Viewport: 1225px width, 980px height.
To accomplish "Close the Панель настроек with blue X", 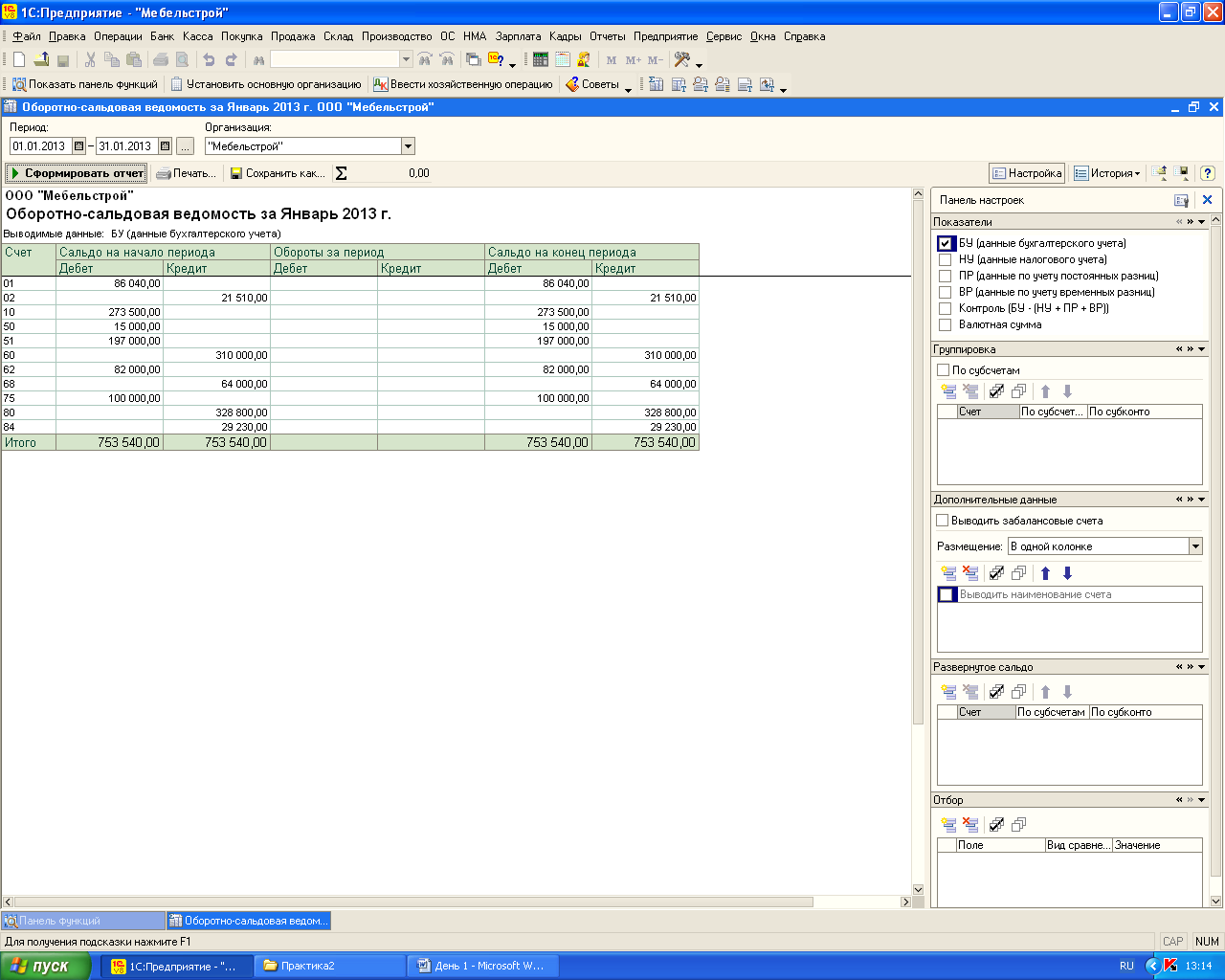I will tap(1208, 200).
